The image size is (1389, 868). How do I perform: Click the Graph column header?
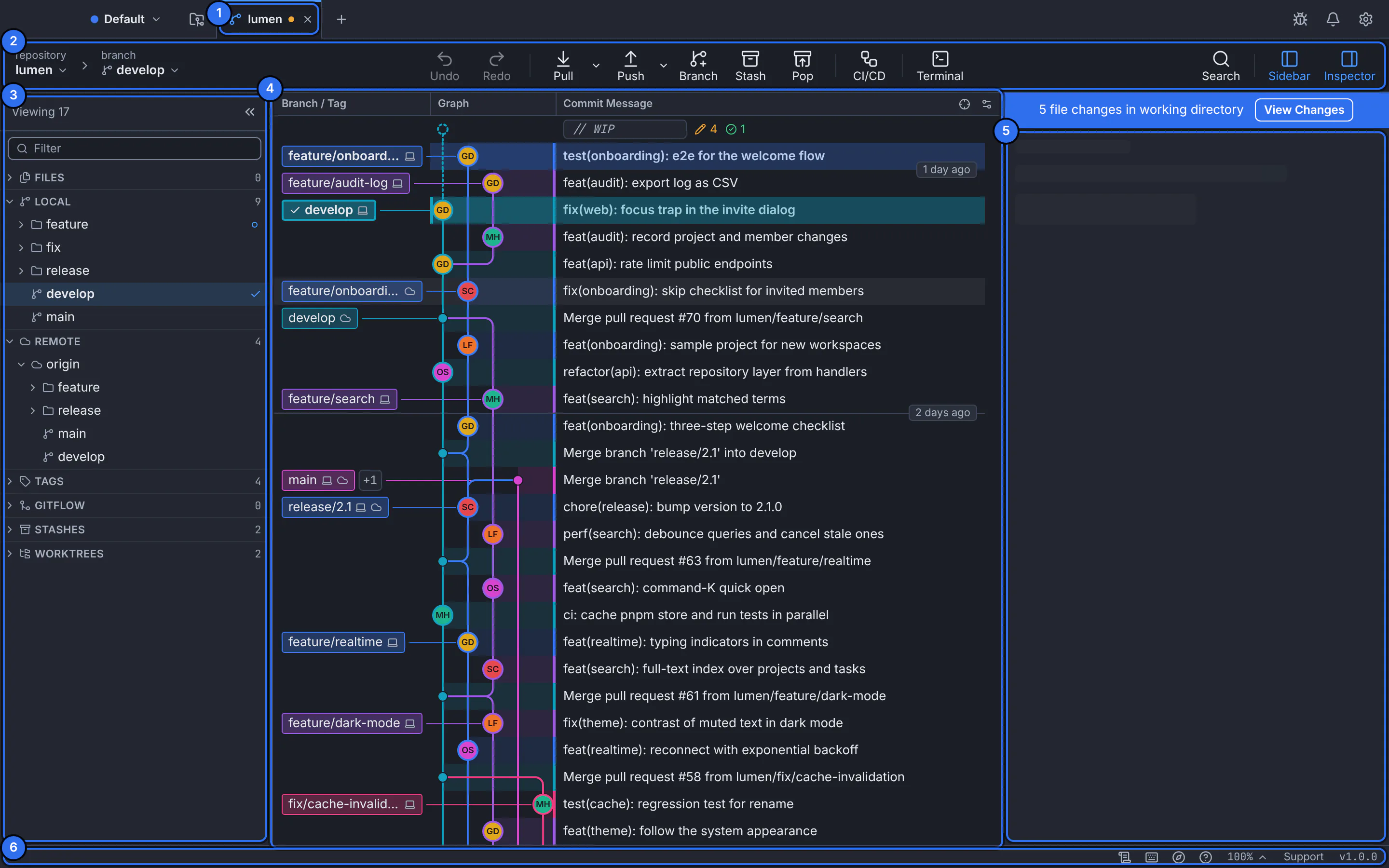click(453, 104)
